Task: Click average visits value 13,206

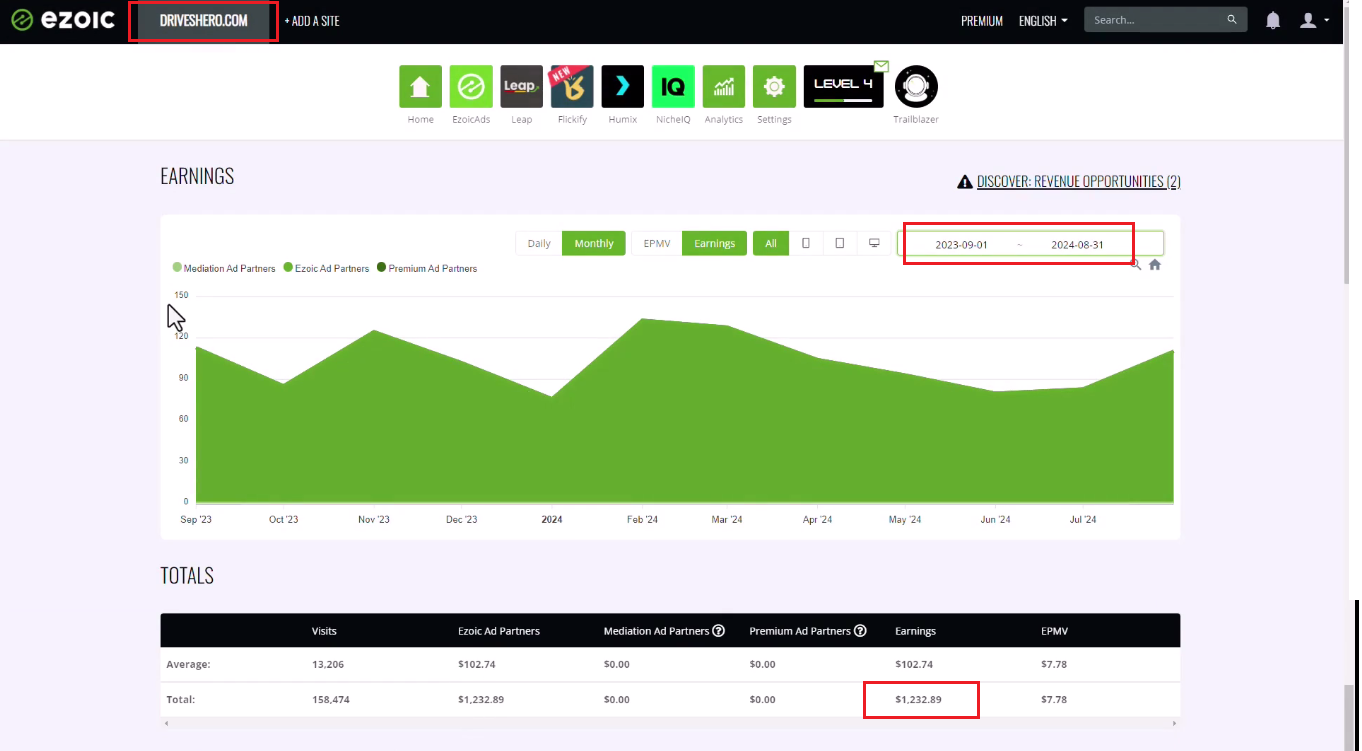Action: (x=328, y=664)
